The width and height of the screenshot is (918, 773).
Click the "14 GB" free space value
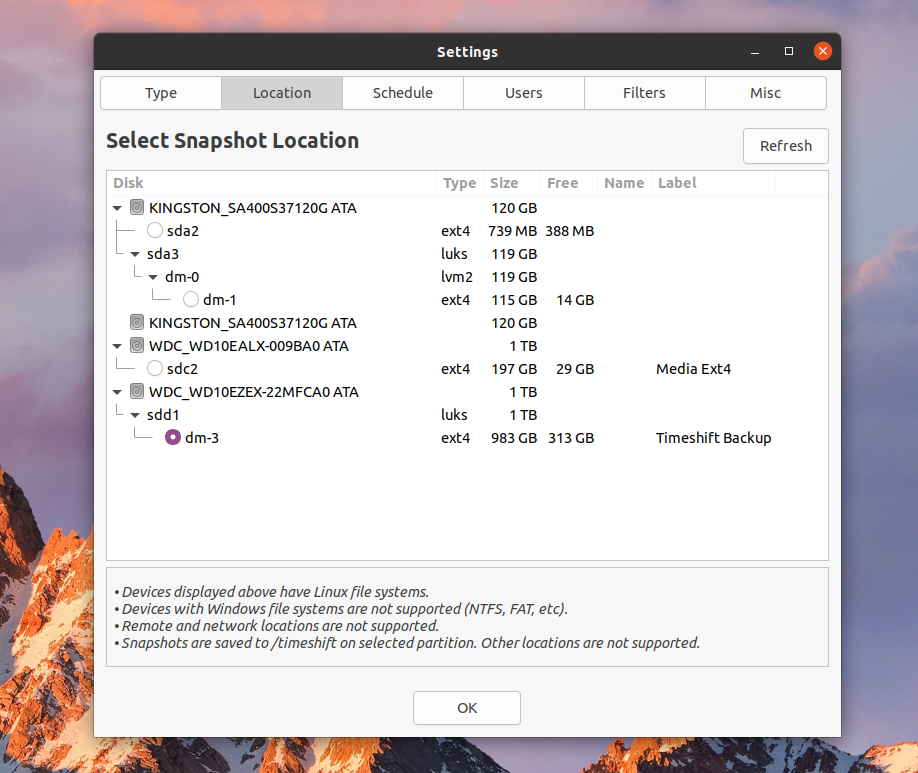coord(575,300)
